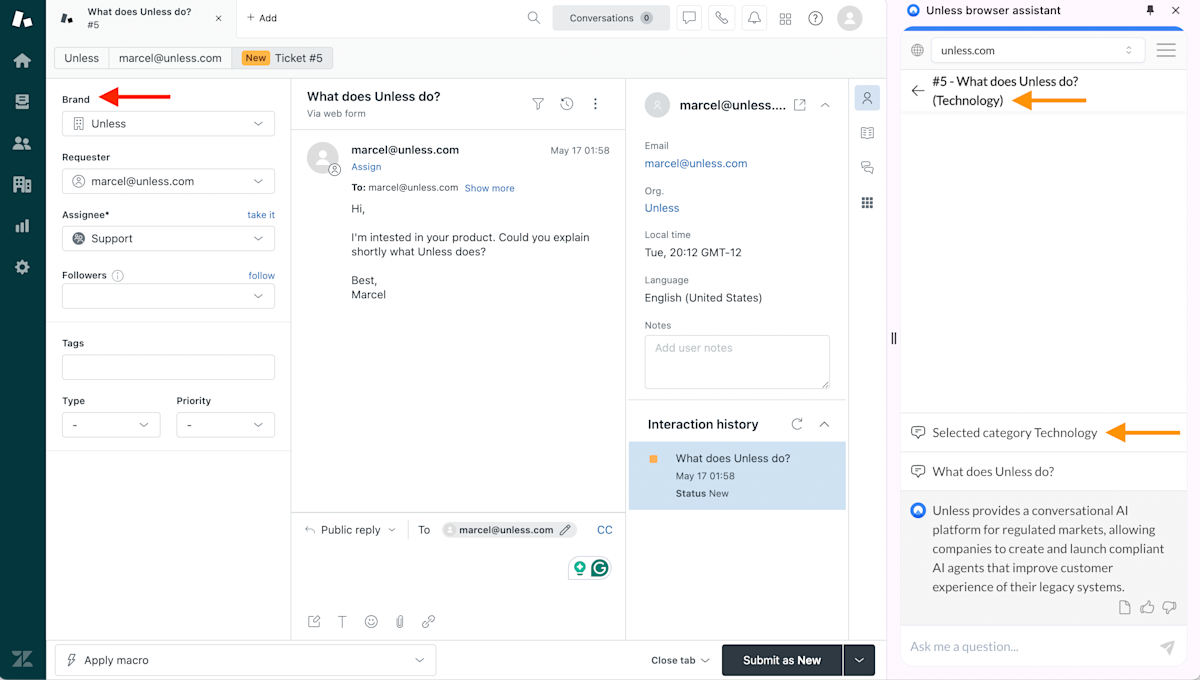The height and width of the screenshot is (680, 1200).
Task: Click the Zendesk logo at sidebar bottom
Action: tap(22, 658)
